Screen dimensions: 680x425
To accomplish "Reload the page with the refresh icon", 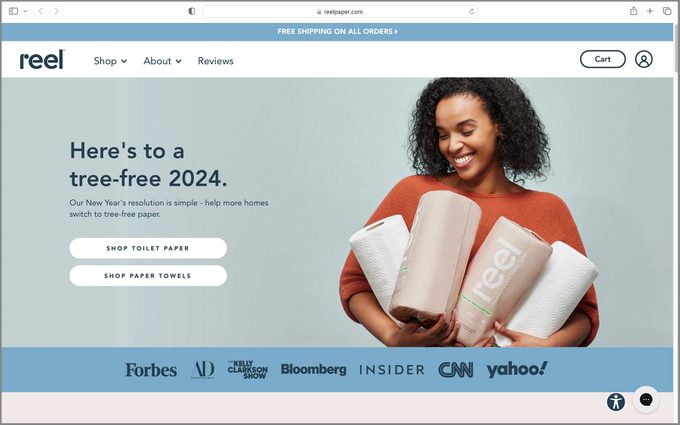I will (x=471, y=12).
